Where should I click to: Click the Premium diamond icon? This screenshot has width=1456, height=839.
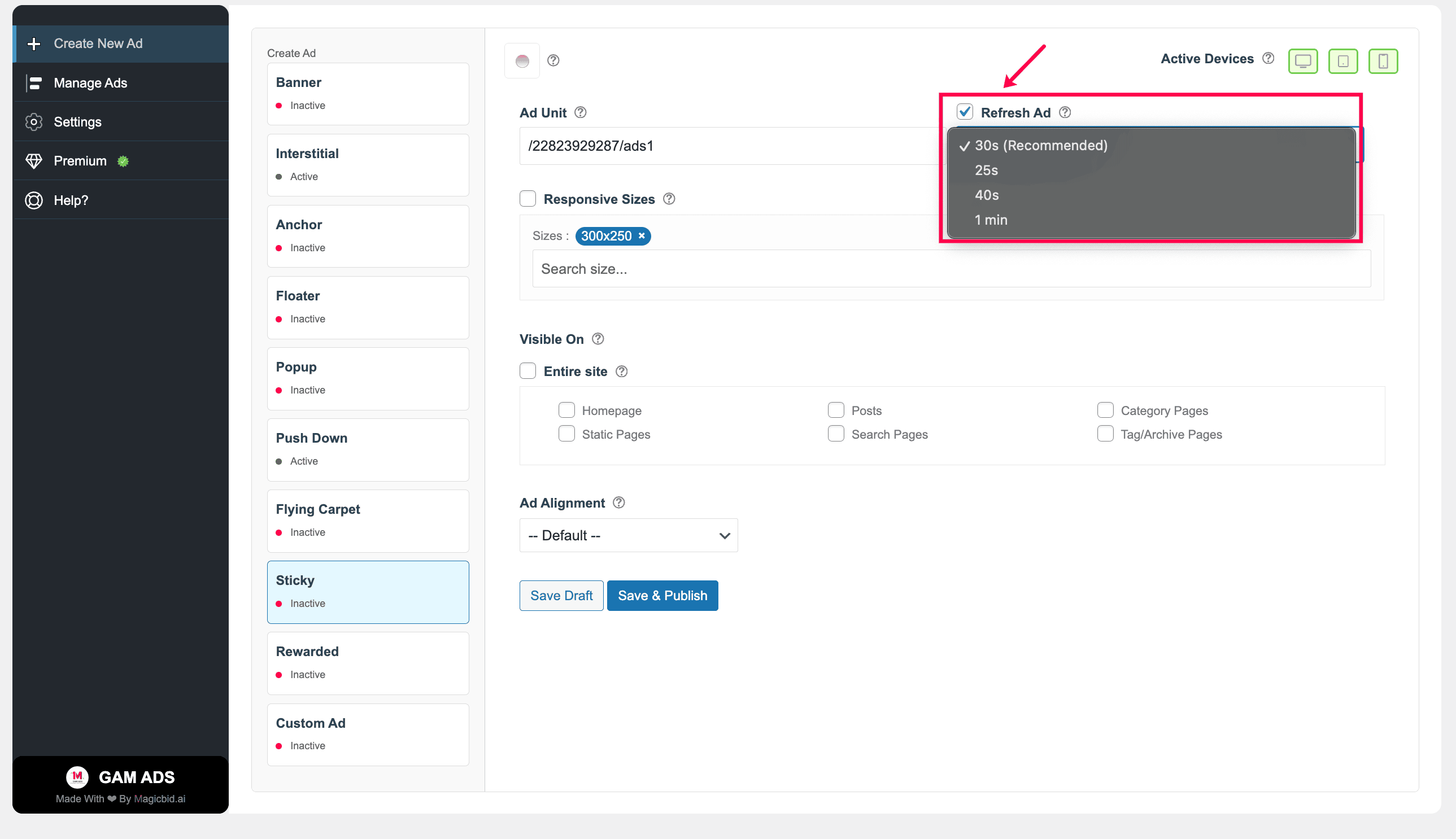pyautogui.click(x=34, y=161)
